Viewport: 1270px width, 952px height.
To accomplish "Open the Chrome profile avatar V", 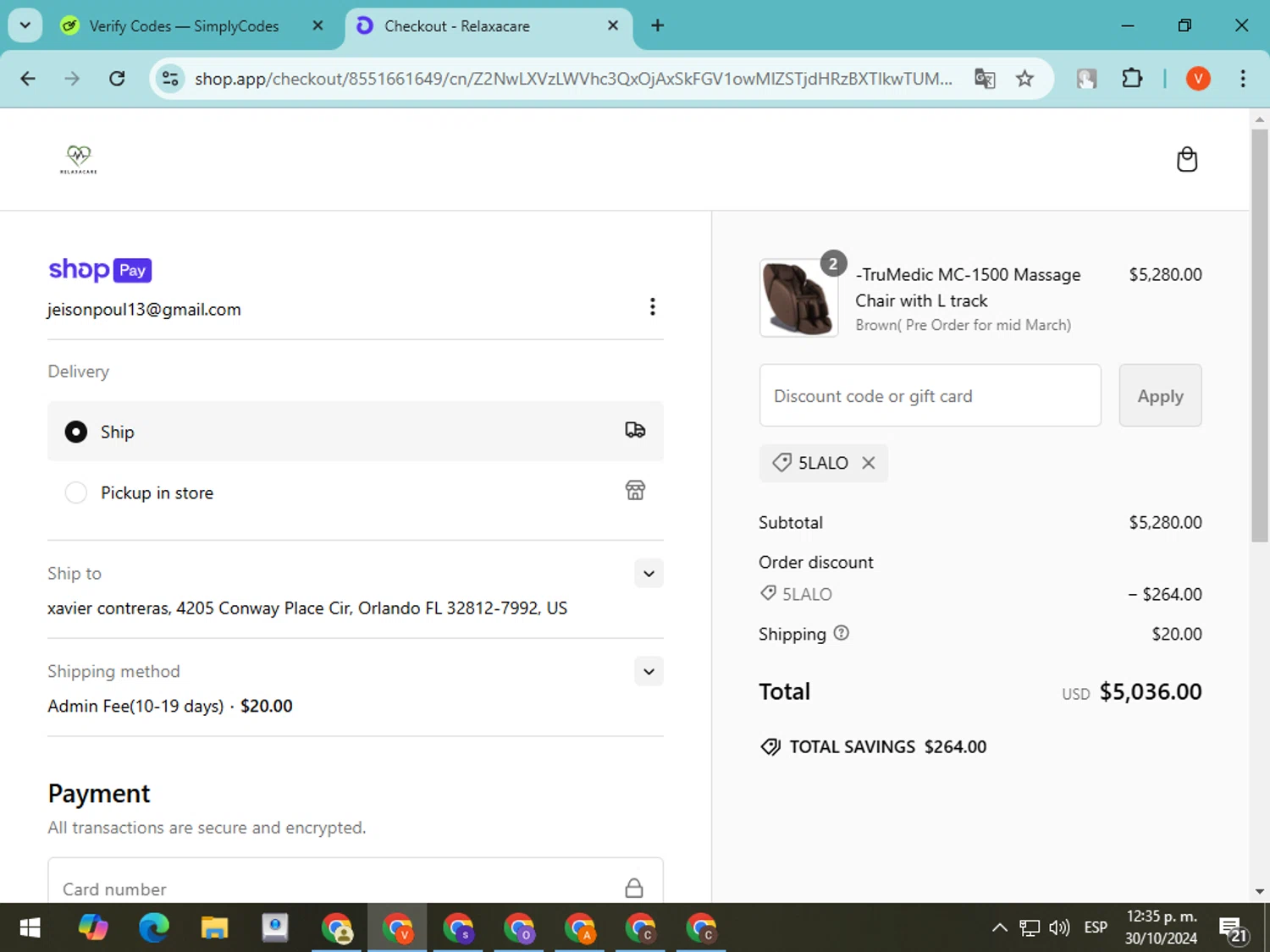I will click(x=1198, y=79).
